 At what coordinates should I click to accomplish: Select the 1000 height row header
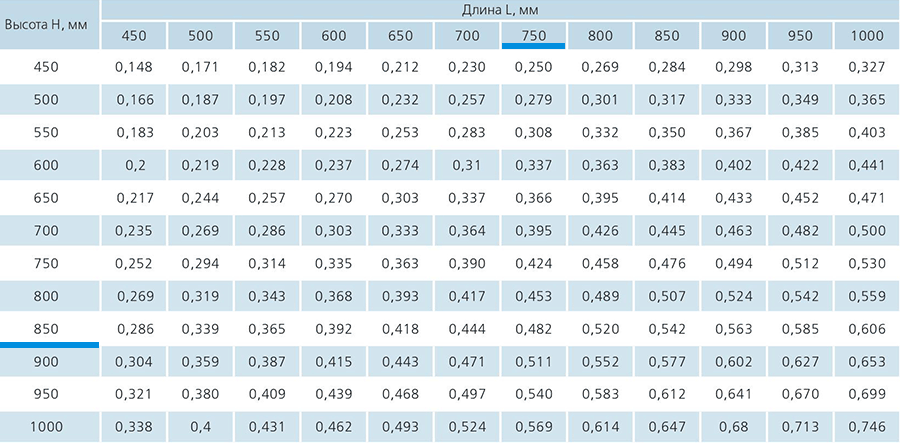pyautogui.click(x=46, y=427)
